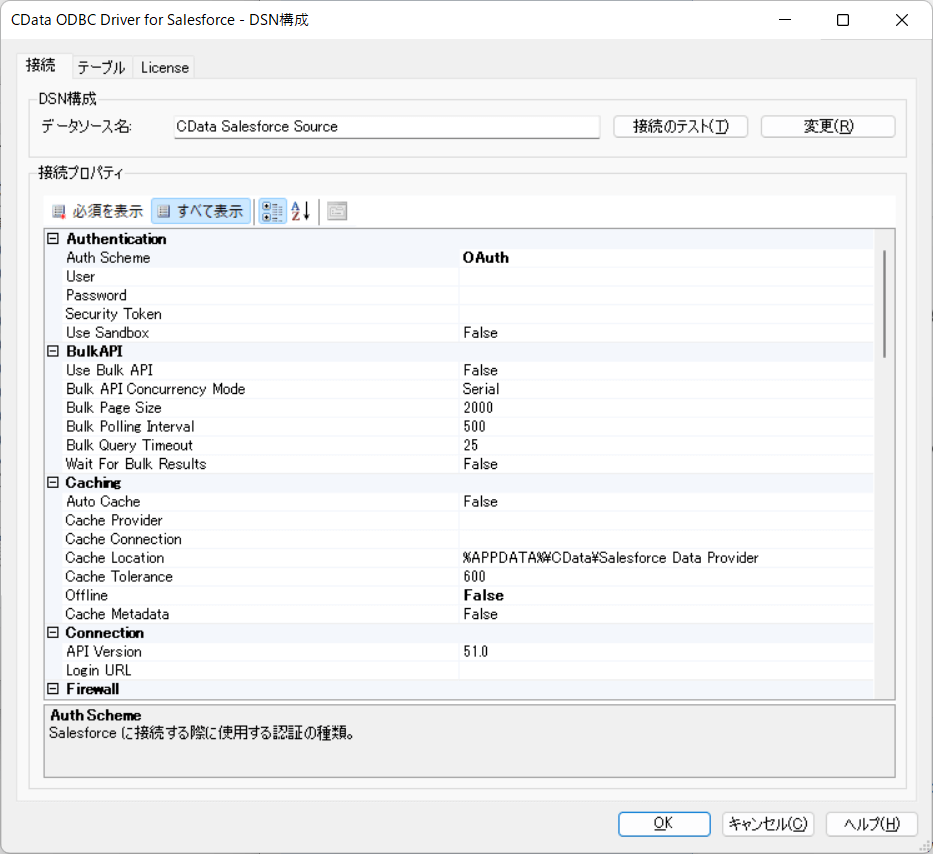Collapse the Firewall category
This screenshot has height=854, width=933.
point(53,689)
